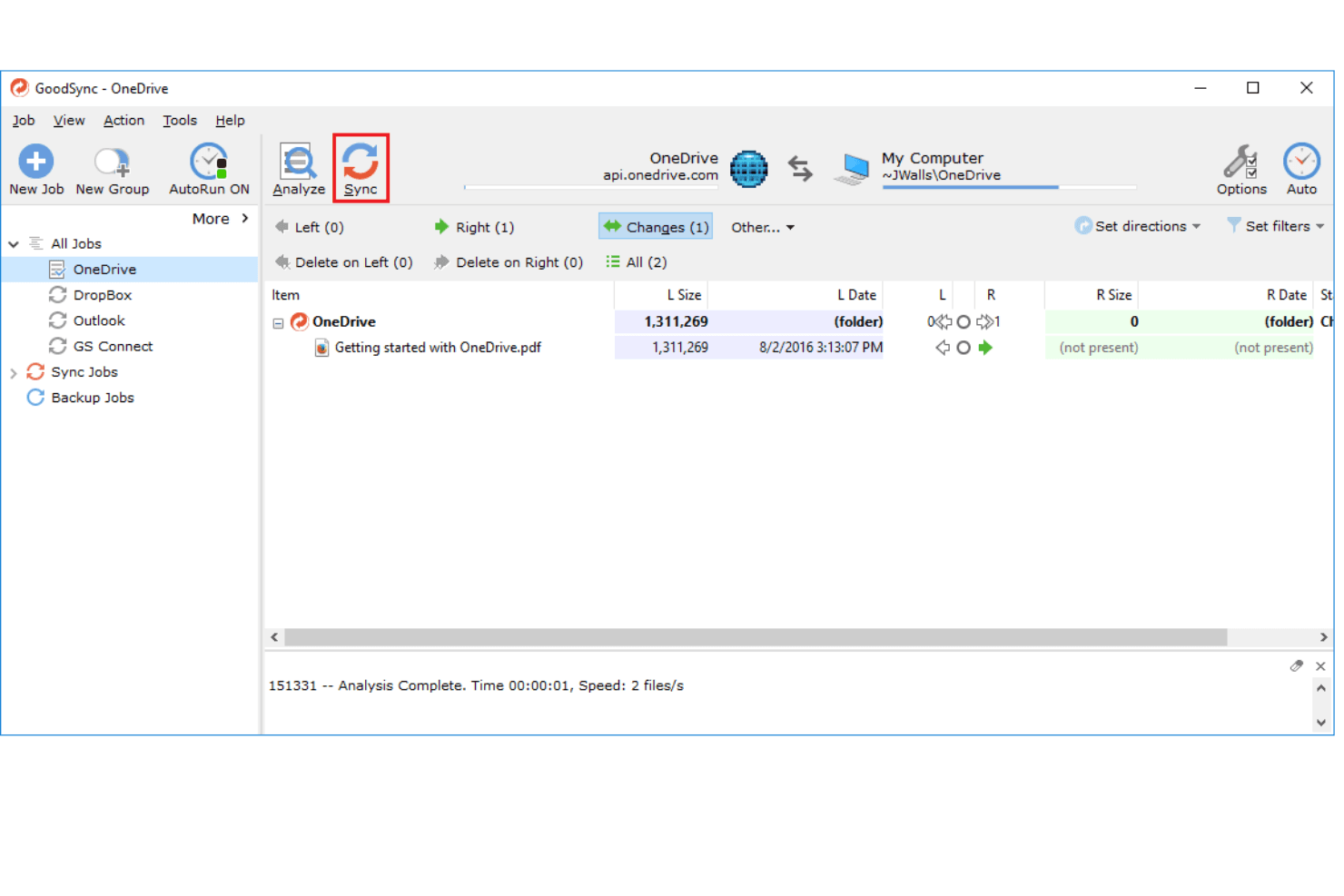Select Backup Jobs group
This screenshot has height=896, width=1344.
pyautogui.click(x=93, y=398)
